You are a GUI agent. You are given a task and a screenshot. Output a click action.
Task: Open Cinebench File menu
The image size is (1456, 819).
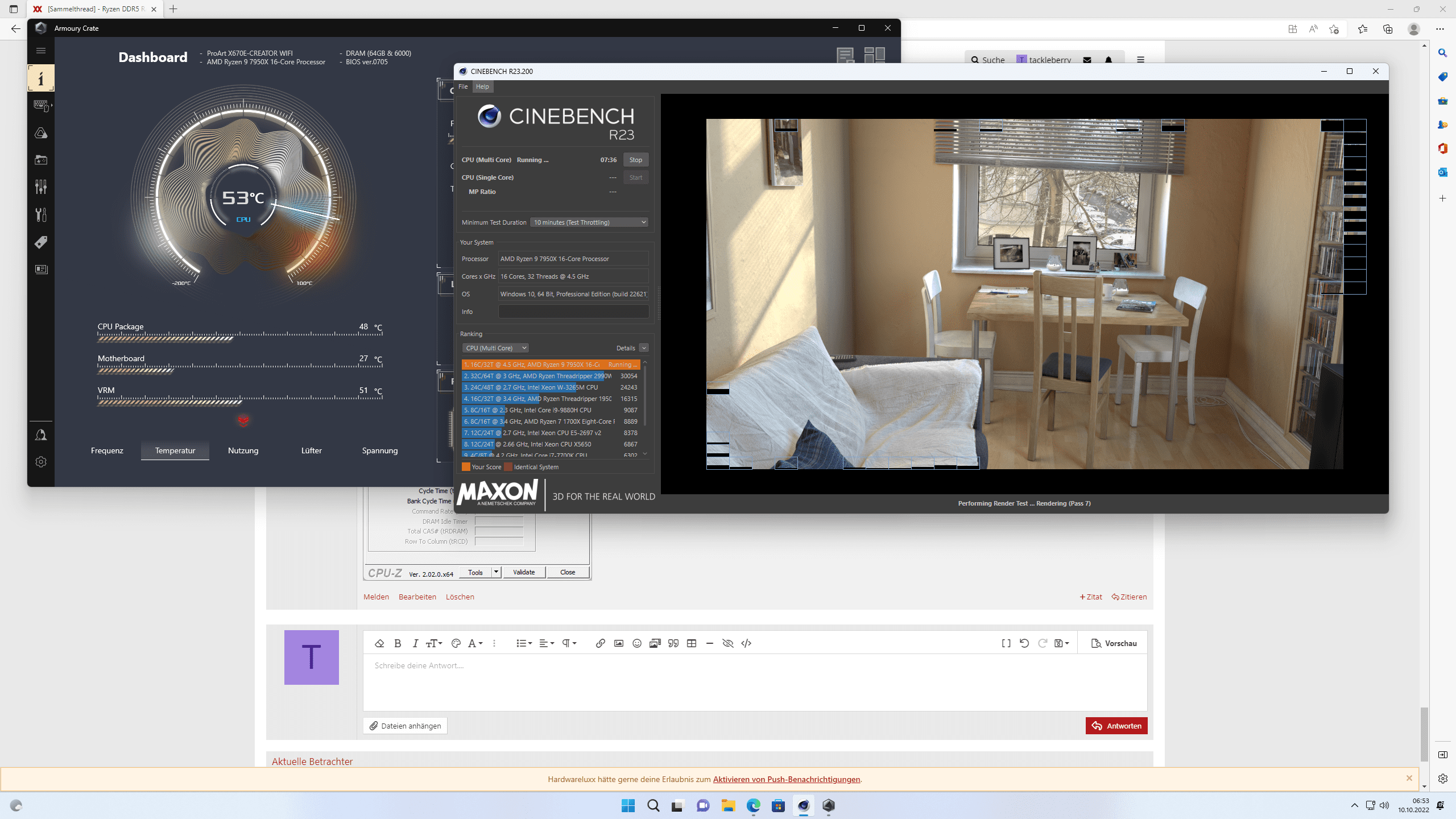tap(463, 86)
